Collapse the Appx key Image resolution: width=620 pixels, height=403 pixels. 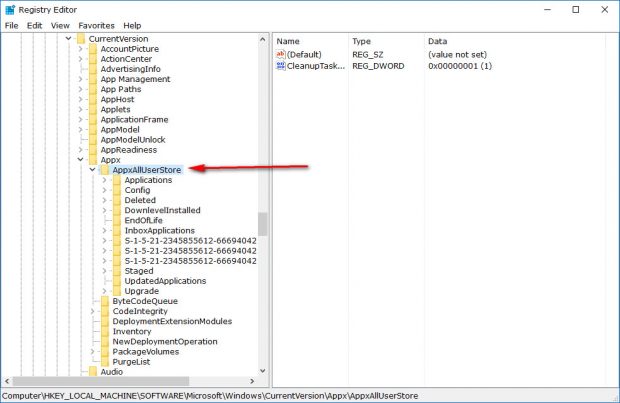80,159
